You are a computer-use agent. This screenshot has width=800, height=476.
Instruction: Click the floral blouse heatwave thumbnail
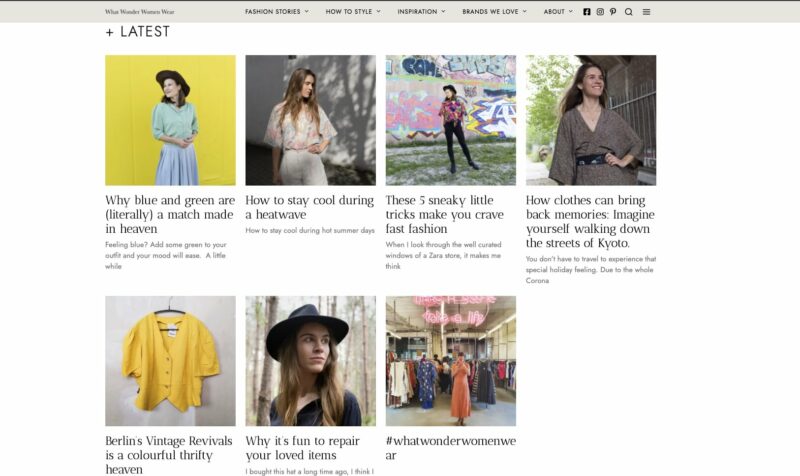pos(310,120)
